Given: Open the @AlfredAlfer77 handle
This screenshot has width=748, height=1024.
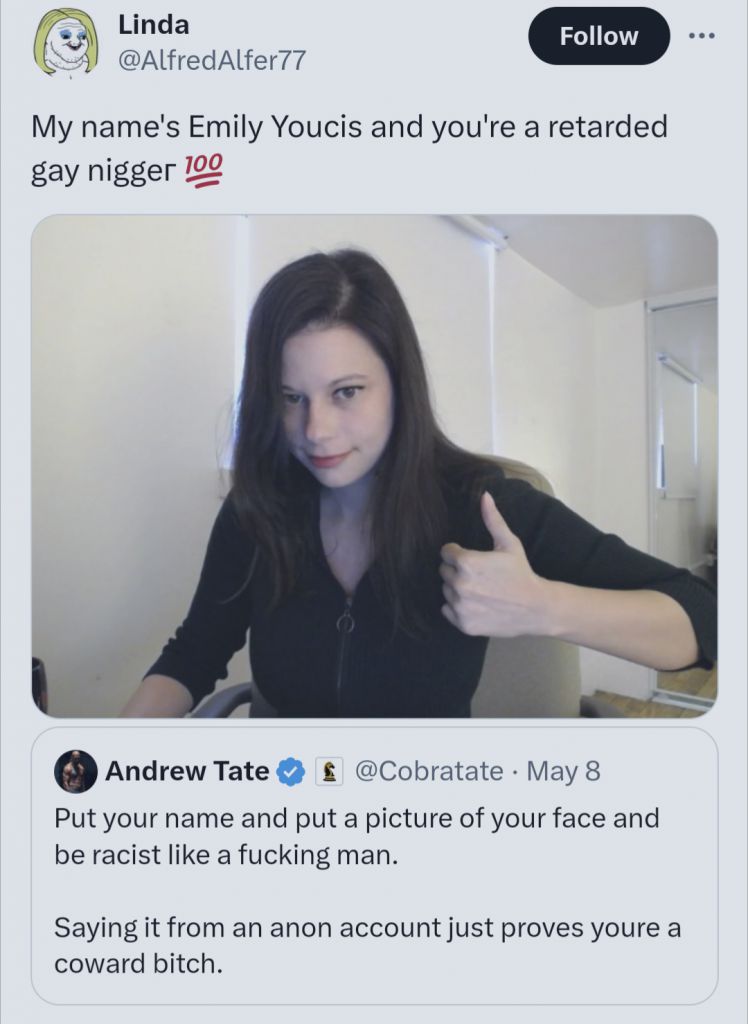Looking at the screenshot, I should (212, 61).
